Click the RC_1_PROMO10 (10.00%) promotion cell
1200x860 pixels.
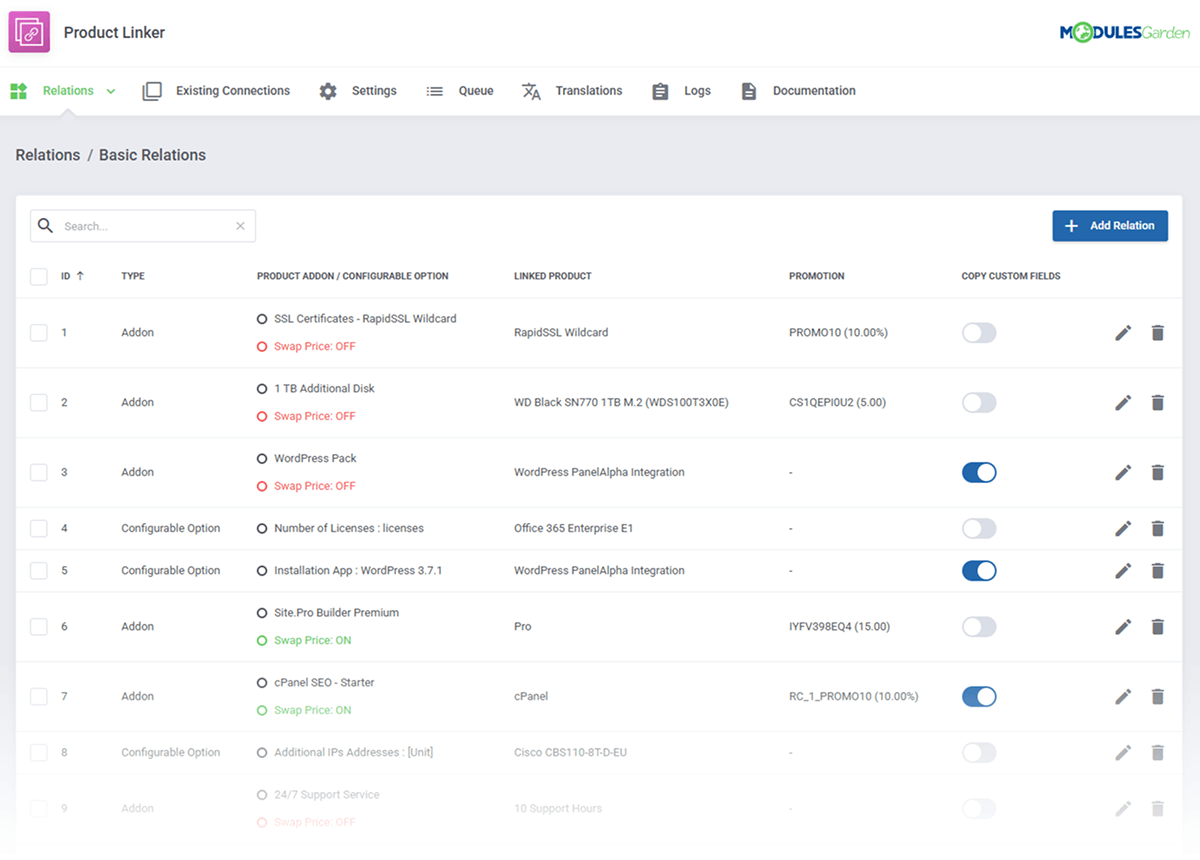(854, 697)
